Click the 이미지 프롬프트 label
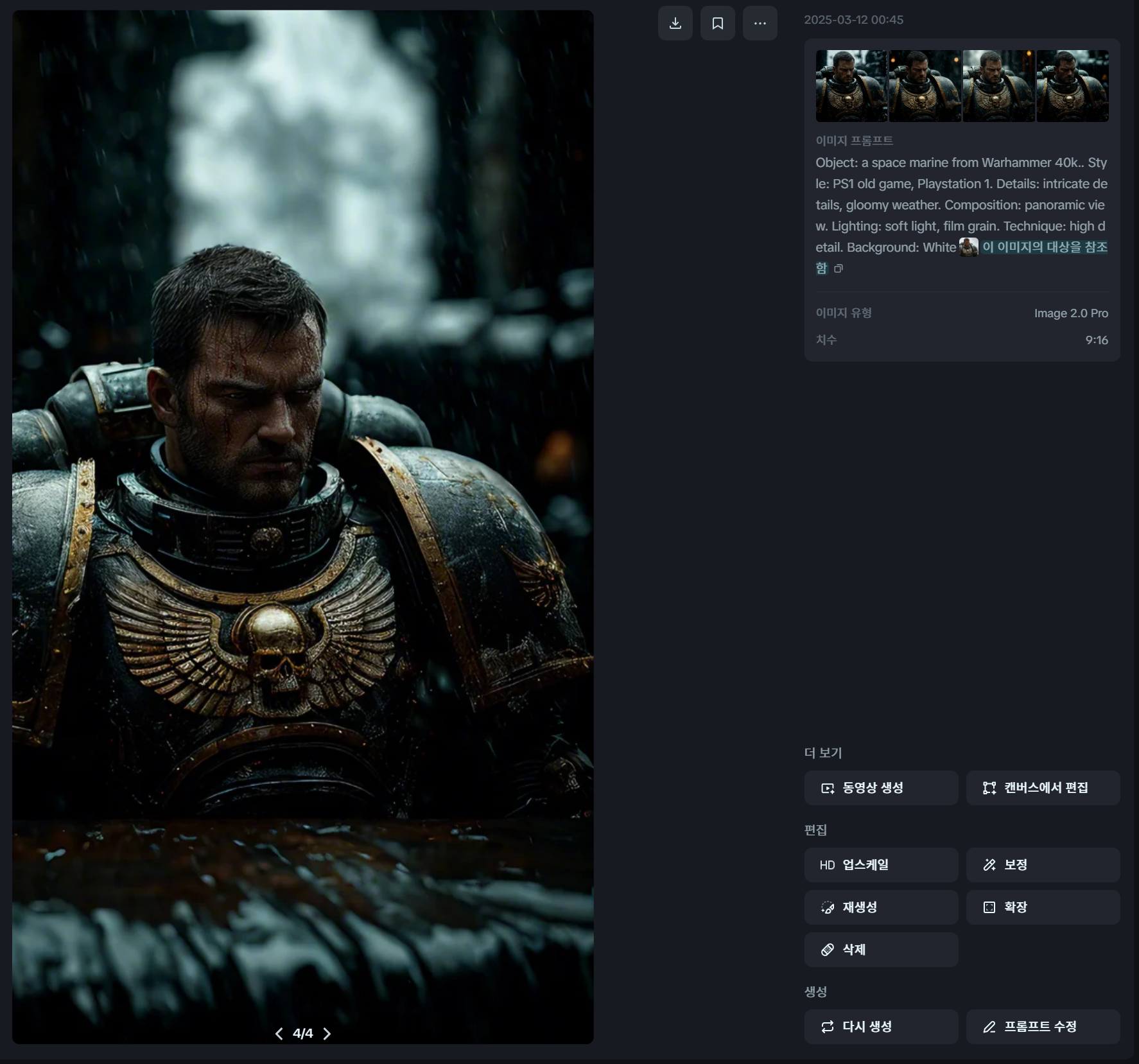 854,141
